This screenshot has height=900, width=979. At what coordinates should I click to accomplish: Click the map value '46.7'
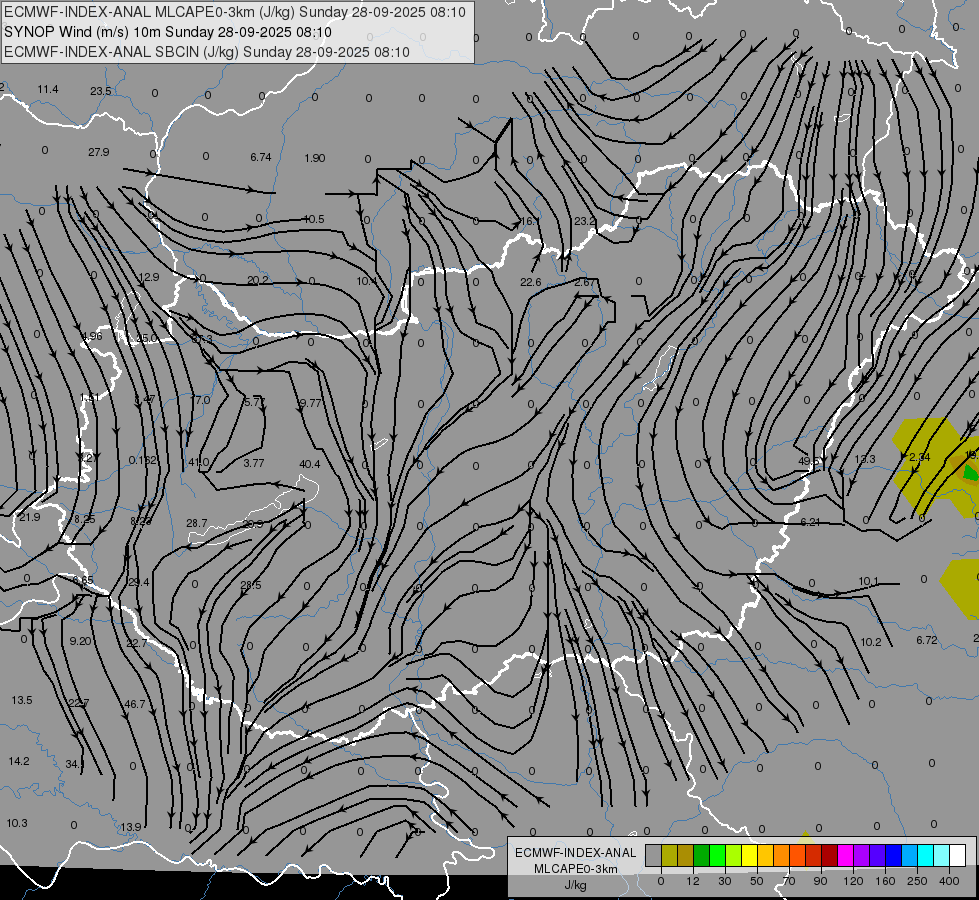135,704
